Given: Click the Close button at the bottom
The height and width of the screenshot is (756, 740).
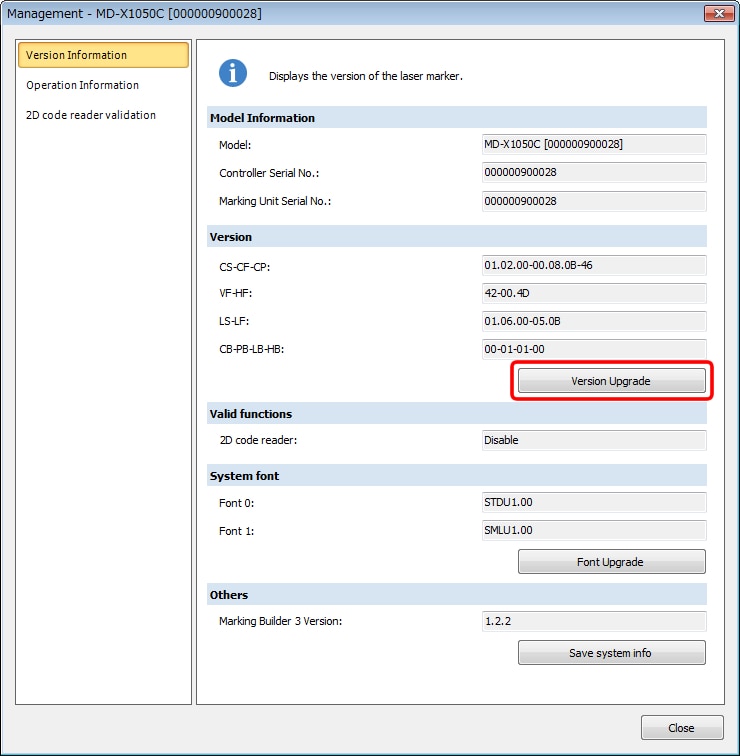Looking at the screenshot, I should 681,728.
